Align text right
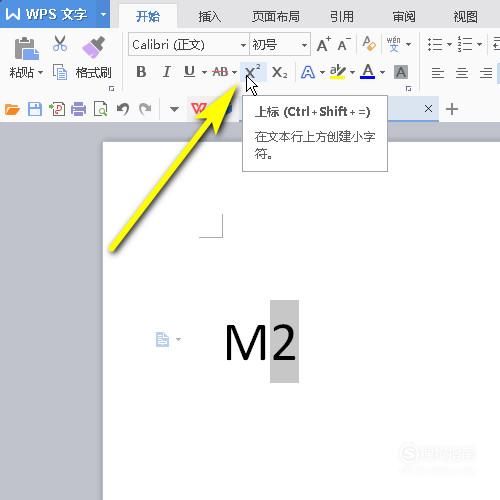 pos(486,72)
